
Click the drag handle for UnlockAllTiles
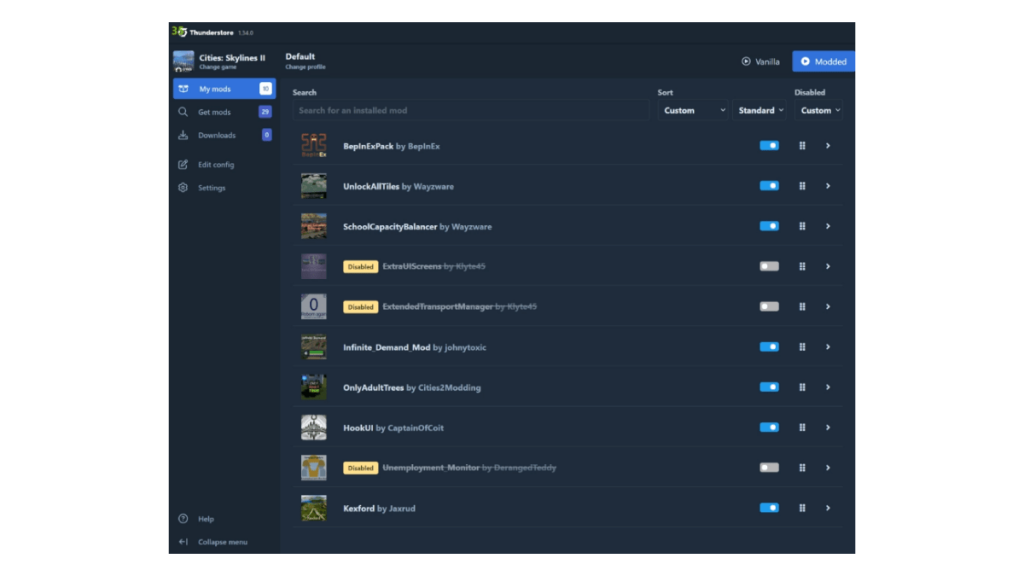click(802, 186)
